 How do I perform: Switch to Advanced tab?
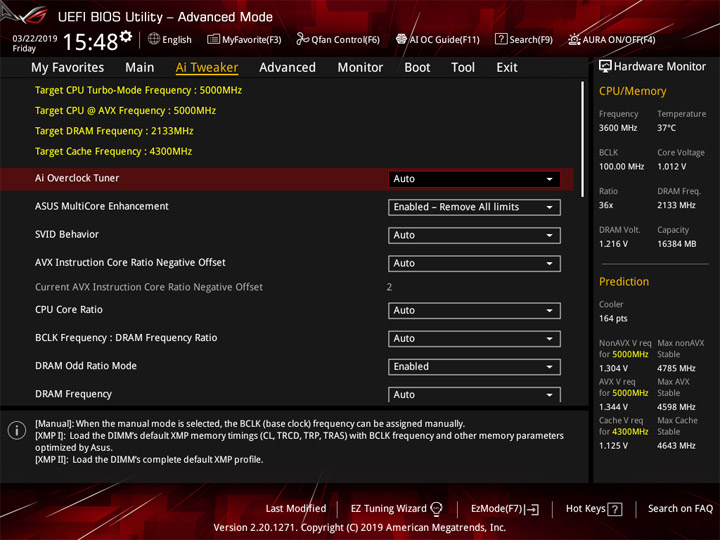(x=287, y=68)
